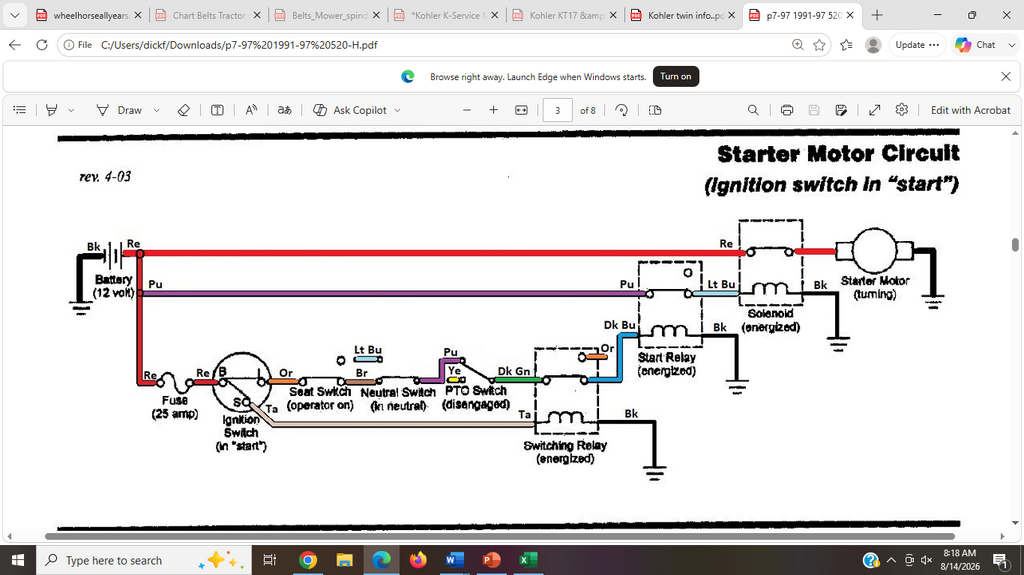Click the horizontal scrollbar thumb

(499, 536)
